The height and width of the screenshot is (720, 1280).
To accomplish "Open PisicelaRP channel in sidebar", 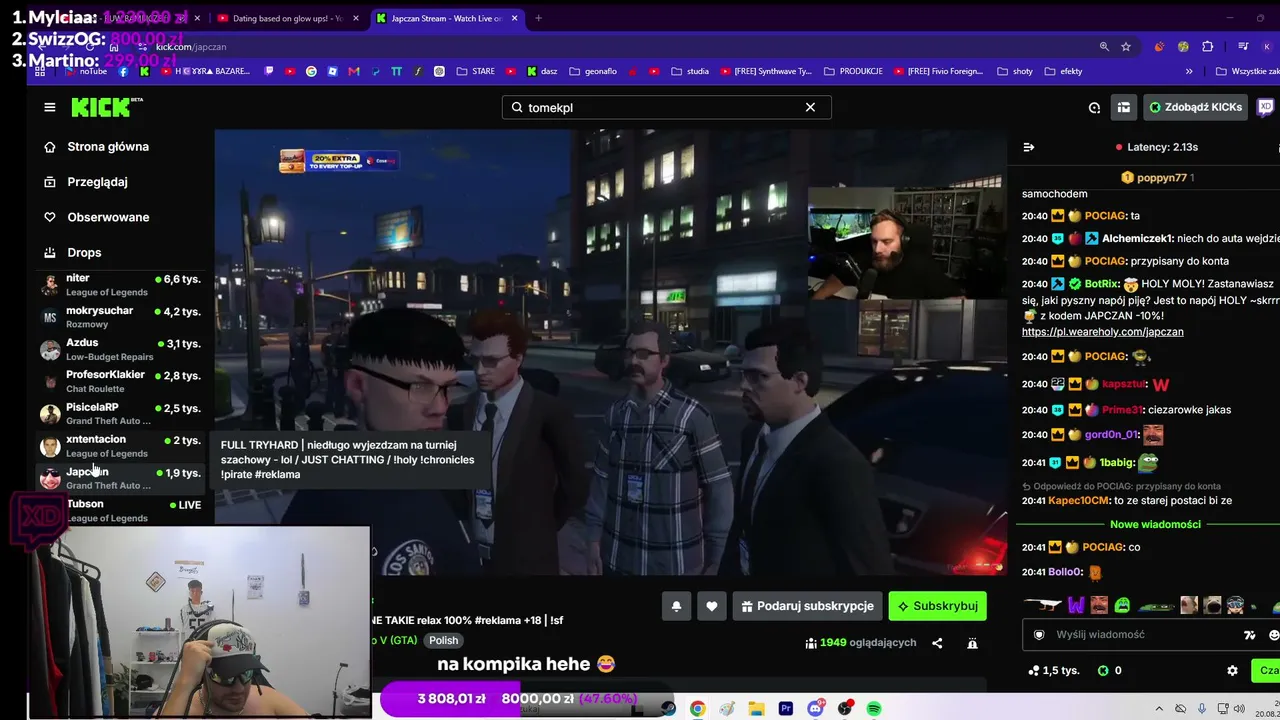I will click(121, 414).
